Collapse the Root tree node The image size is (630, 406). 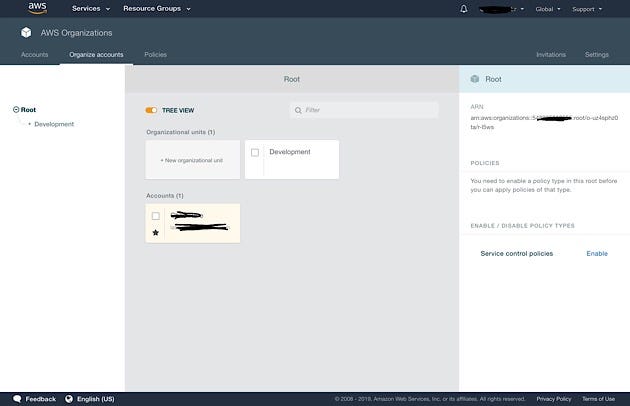point(16,109)
